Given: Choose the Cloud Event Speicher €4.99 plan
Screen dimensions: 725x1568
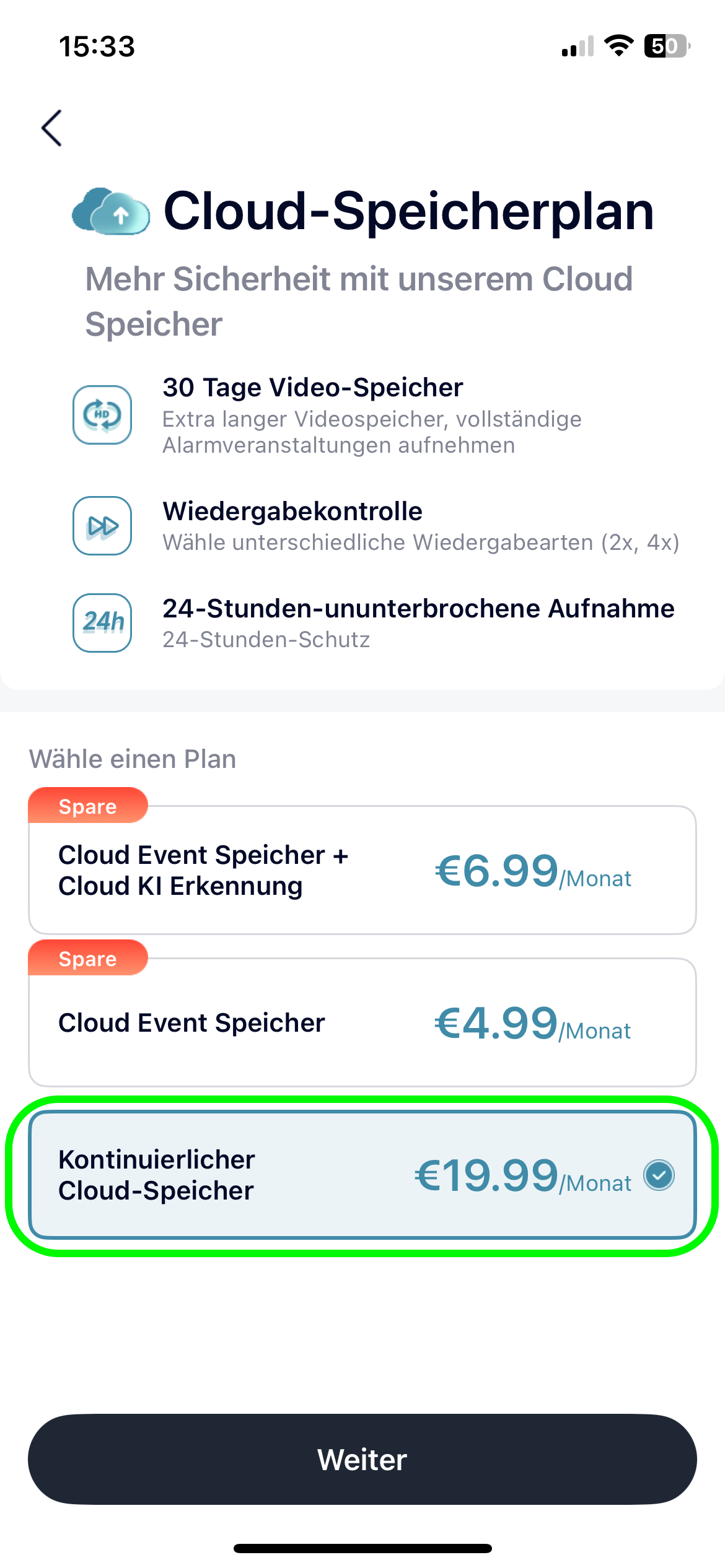Looking at the screenshot, I should [362, 1022].
